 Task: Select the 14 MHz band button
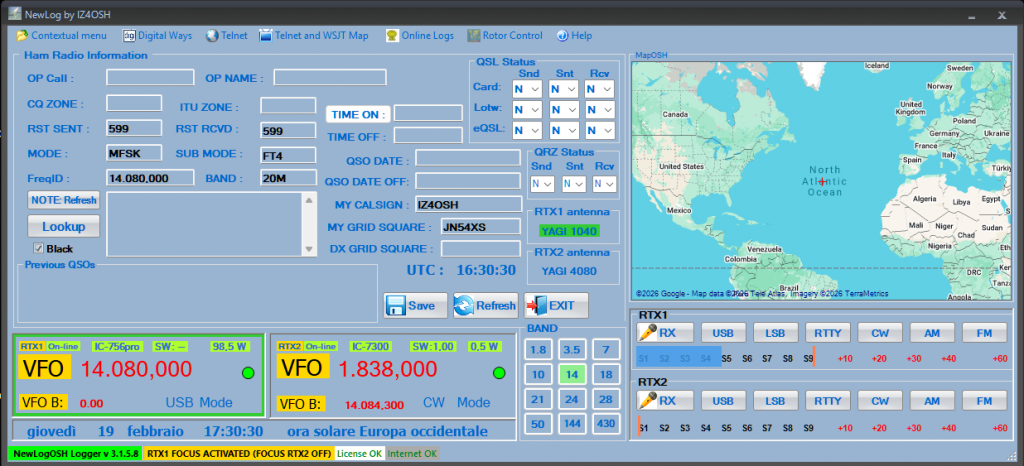pos(571,374)
